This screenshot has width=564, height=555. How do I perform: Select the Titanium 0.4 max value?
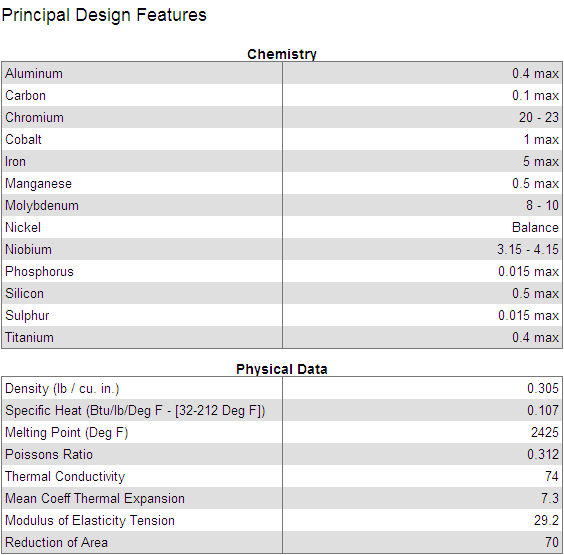[535, 337]
